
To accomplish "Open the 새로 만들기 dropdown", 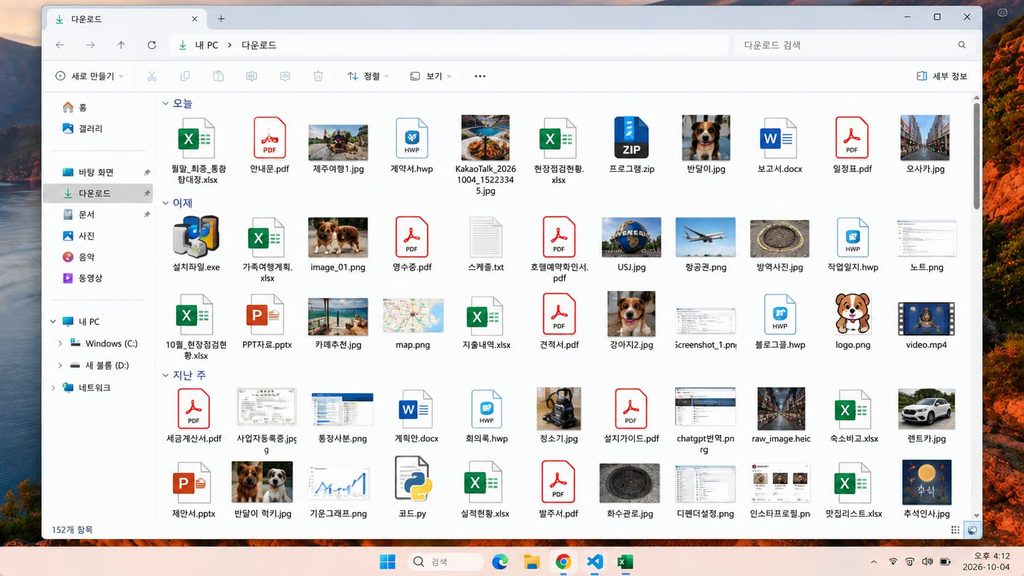I will [89, 76].
